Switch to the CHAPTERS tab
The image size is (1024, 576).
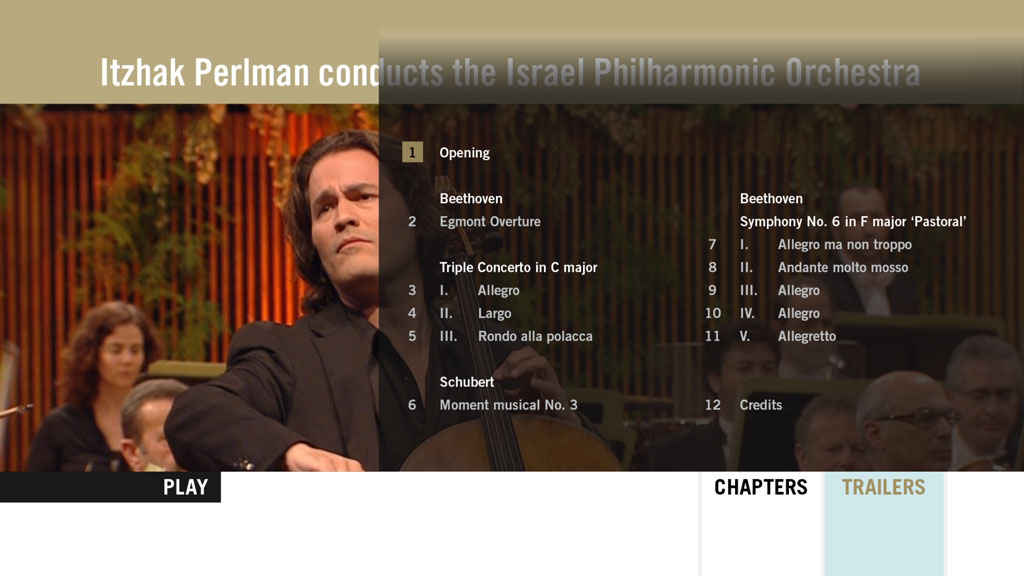click(x=760, y=488)
